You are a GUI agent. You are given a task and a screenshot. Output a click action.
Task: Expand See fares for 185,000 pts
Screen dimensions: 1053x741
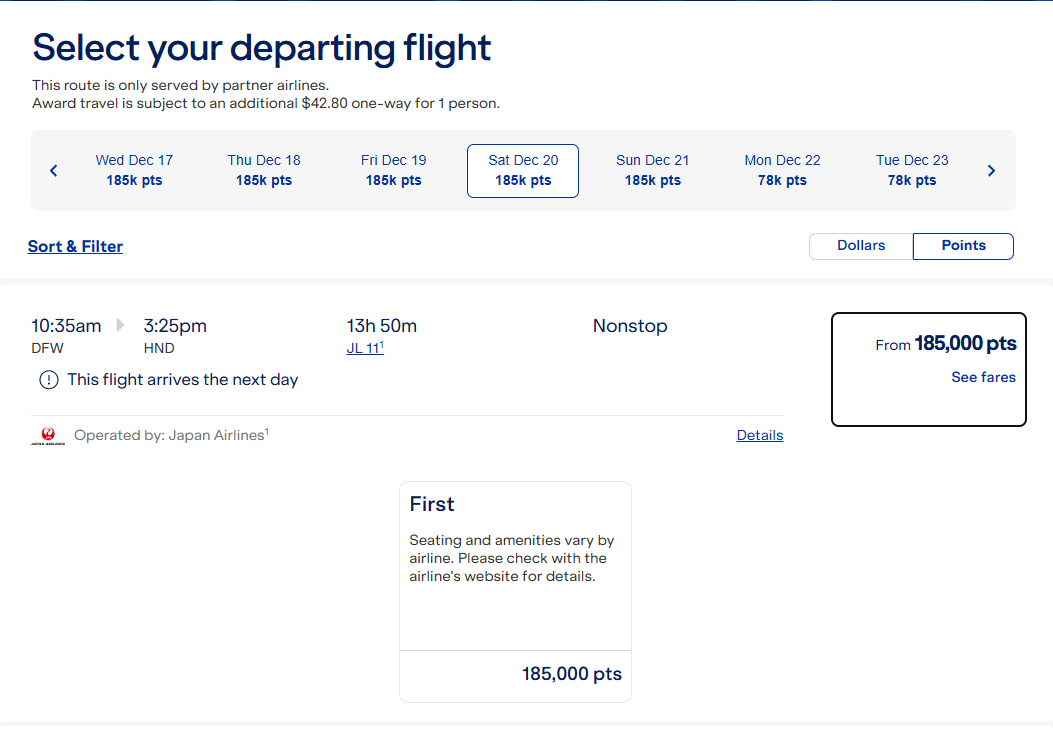point(983,377)
